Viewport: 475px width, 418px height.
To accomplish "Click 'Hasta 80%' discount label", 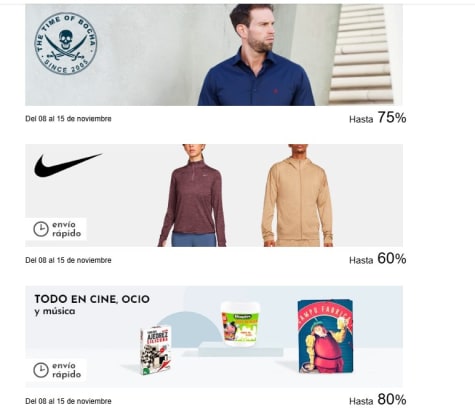I will (x=378, y=400).
